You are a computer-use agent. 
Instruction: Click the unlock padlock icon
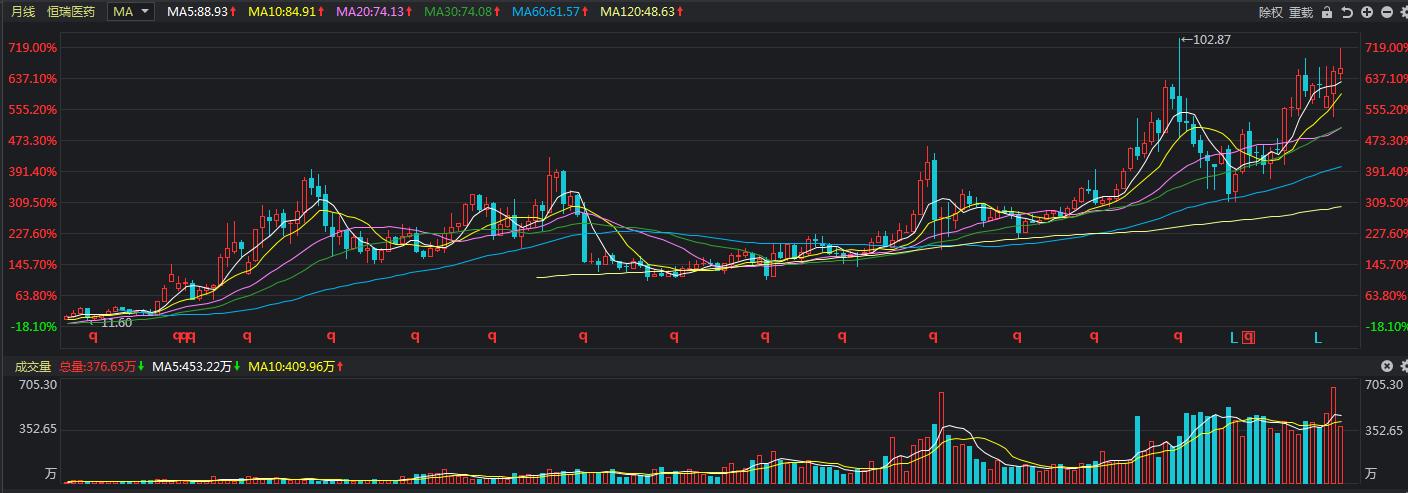[1327, 12]
